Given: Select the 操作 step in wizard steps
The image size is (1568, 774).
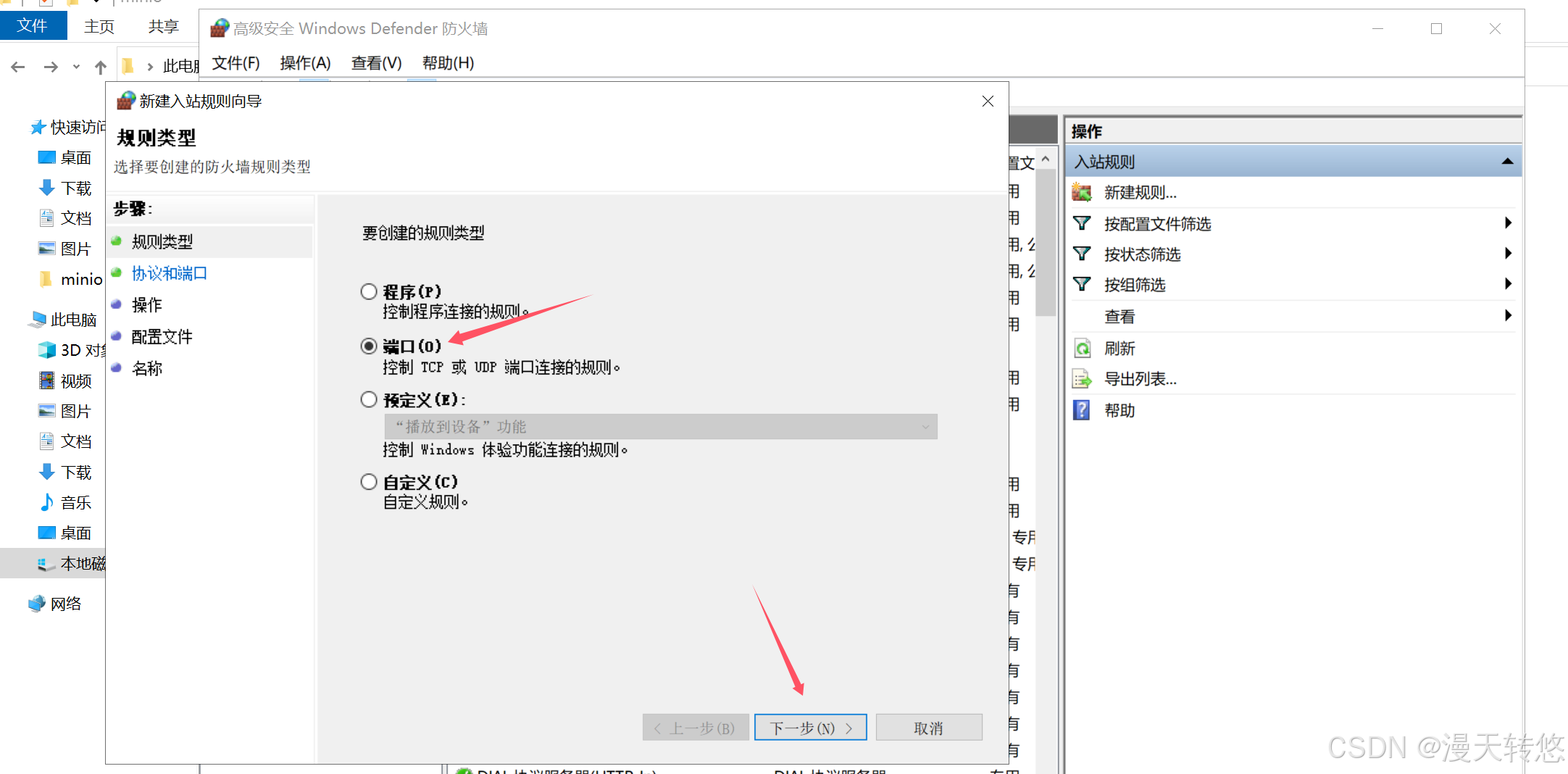Looking at the screenshot, I should click(x=146, y=305).
